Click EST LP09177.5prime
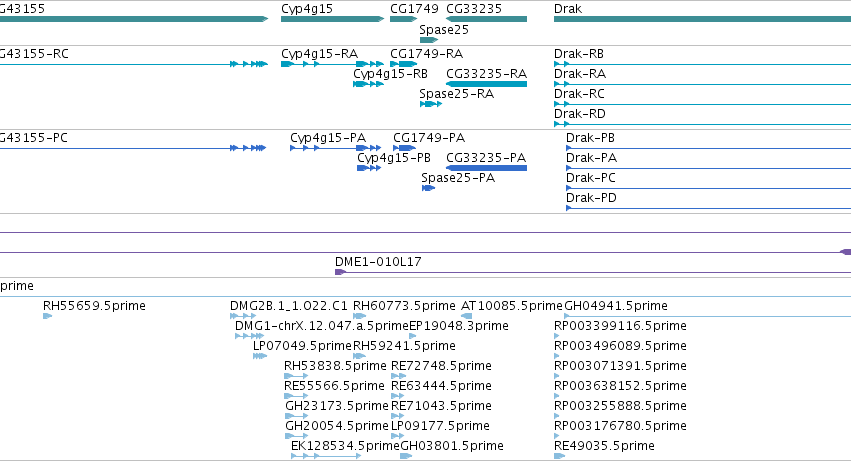The image size is (851, 461). (x=440, y=426)
